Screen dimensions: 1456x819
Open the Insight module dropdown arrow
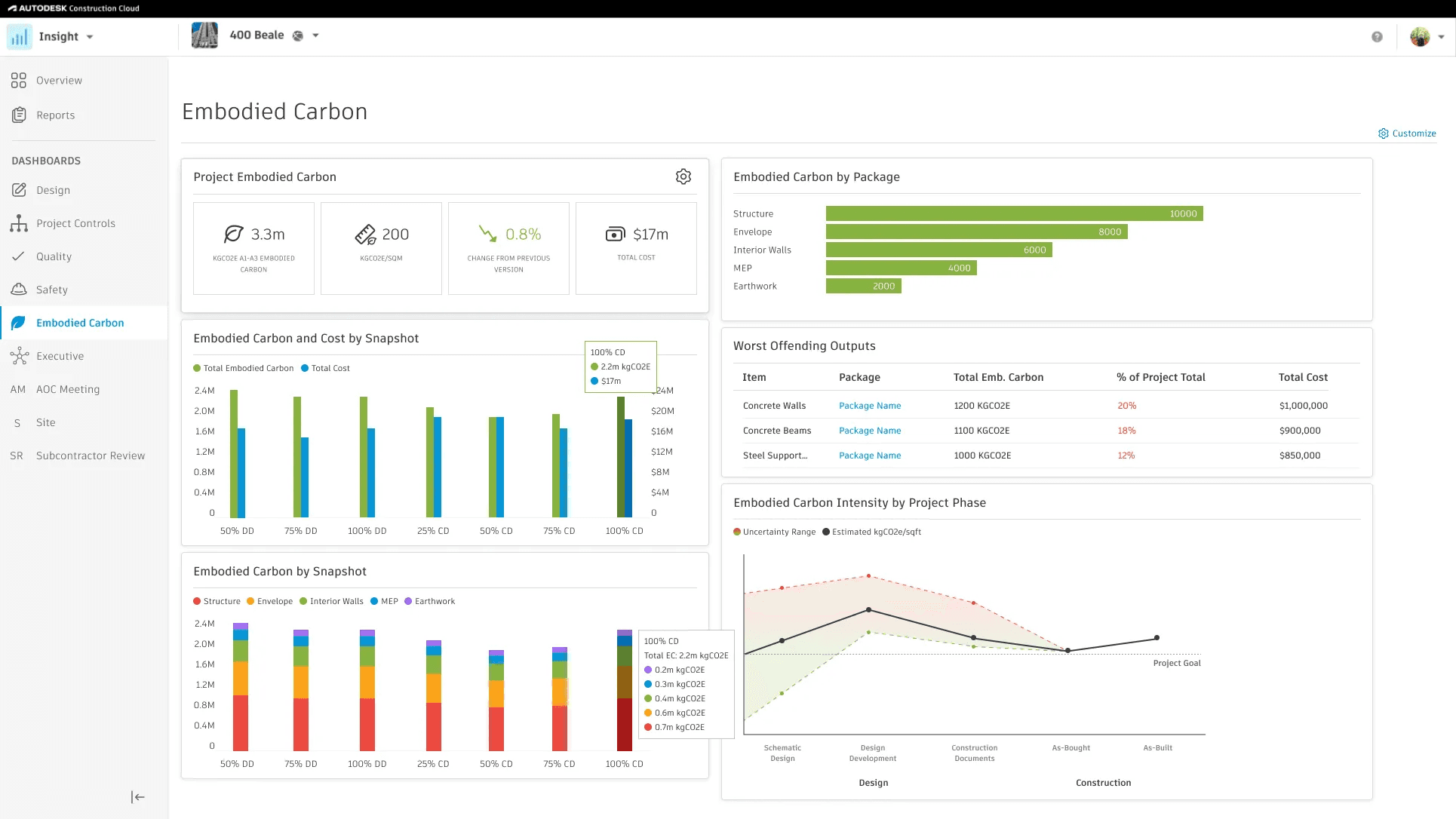tap(90, 37)
